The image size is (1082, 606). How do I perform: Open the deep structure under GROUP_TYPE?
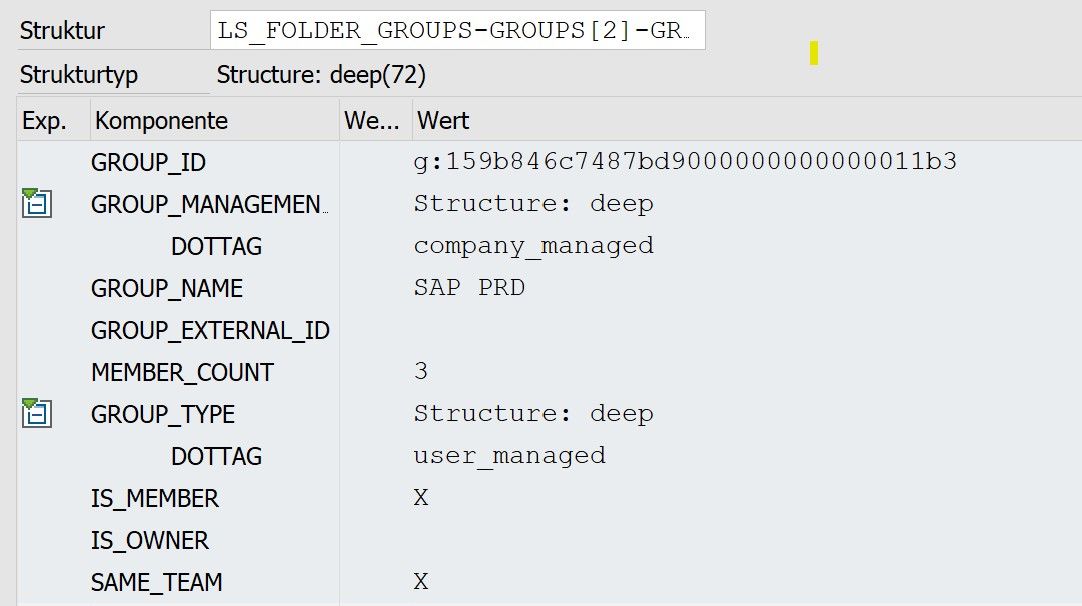pyautogui.click(x=40, y=414)
